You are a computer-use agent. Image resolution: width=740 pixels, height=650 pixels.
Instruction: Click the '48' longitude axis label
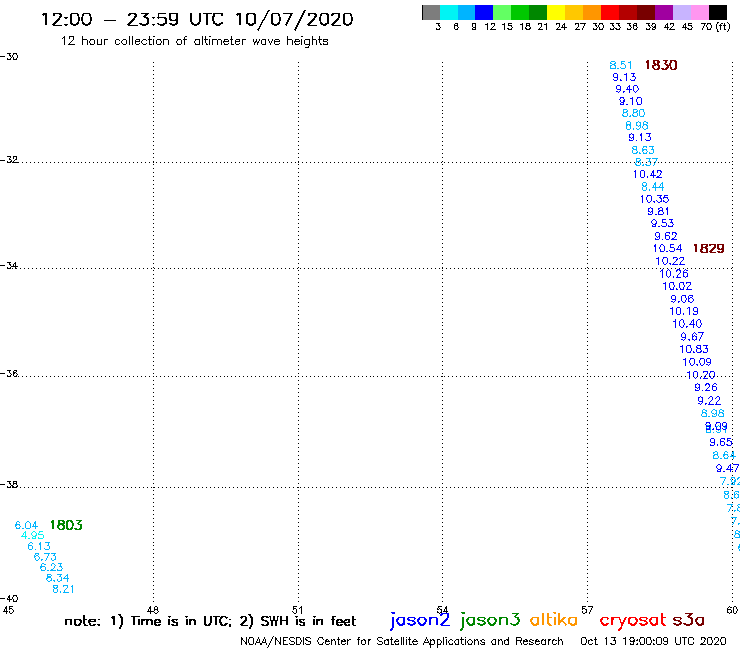(152, 610)
